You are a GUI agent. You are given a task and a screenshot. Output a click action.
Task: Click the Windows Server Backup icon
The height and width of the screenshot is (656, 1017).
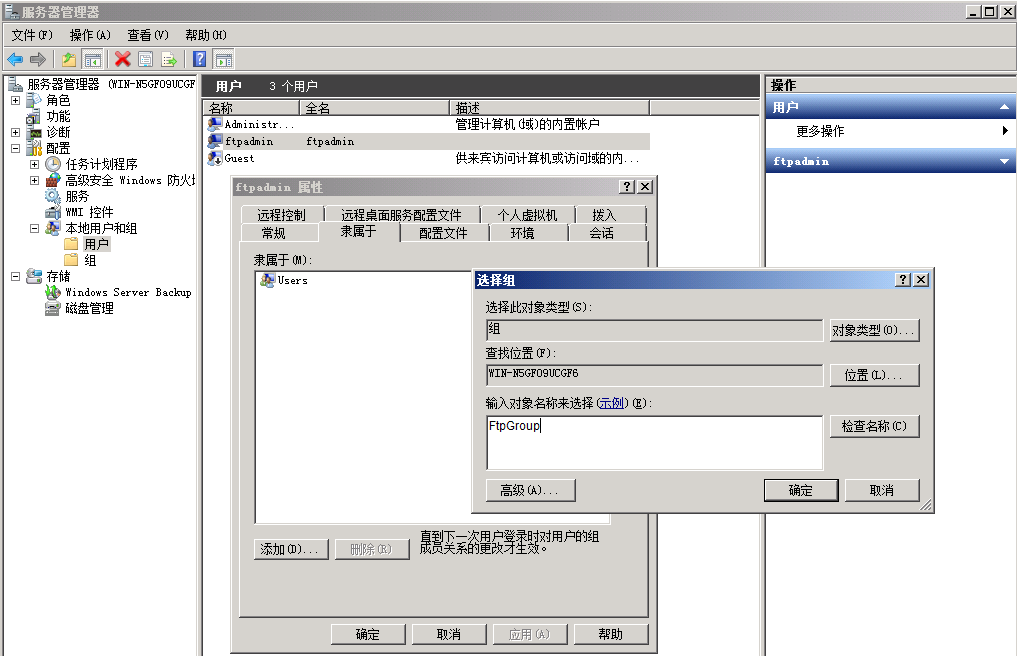(x=53, y=292)
